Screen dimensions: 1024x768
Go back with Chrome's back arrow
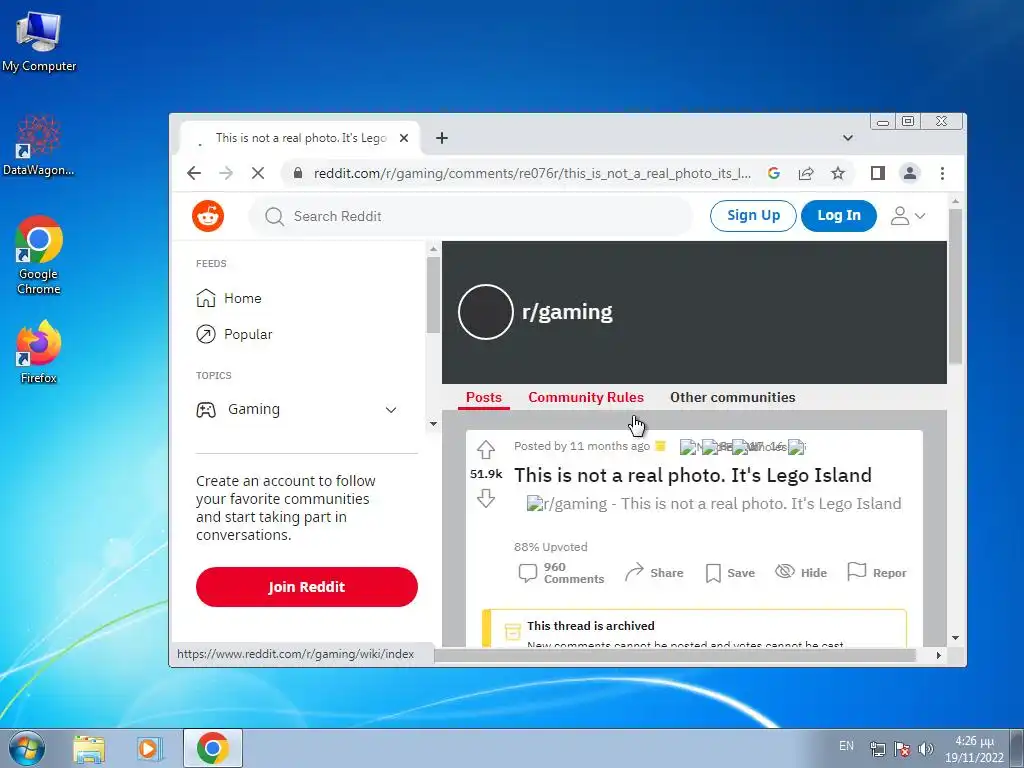(194, 173)
